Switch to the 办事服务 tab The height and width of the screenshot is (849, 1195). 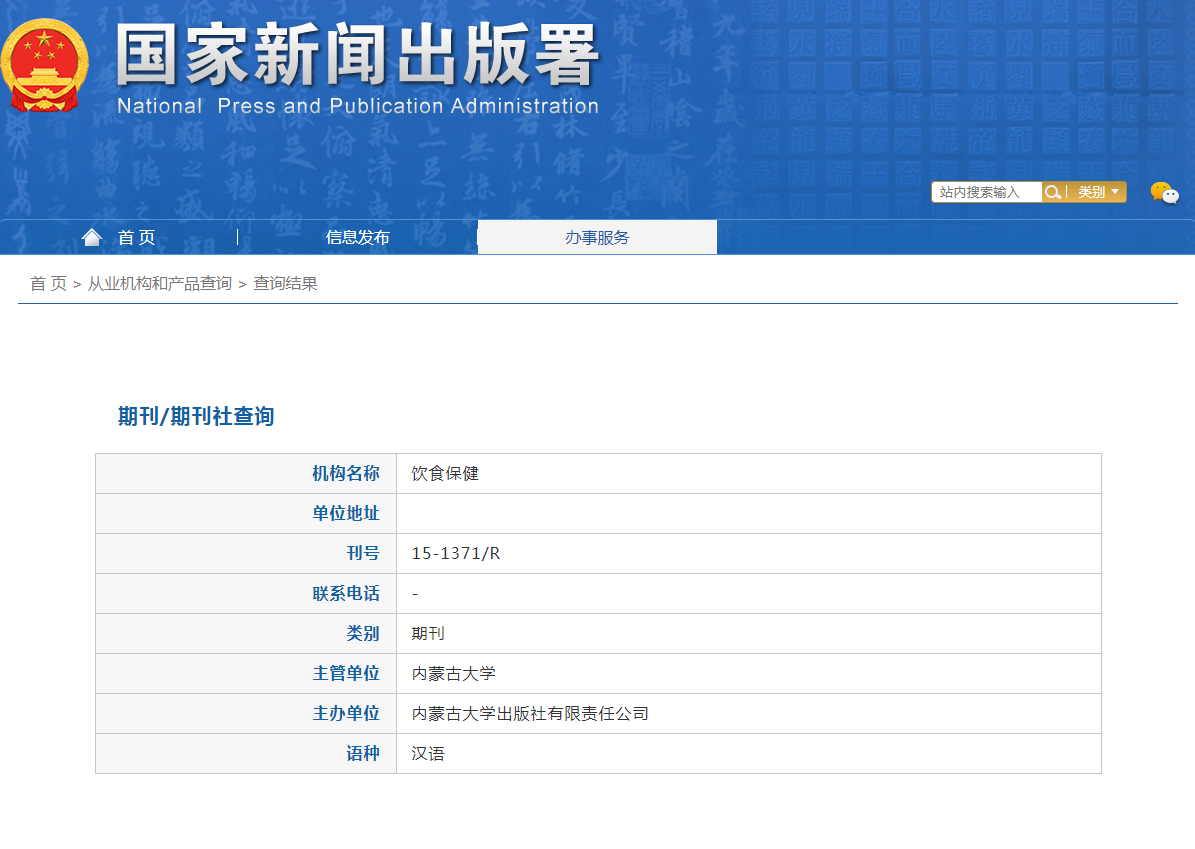point(597,237)
